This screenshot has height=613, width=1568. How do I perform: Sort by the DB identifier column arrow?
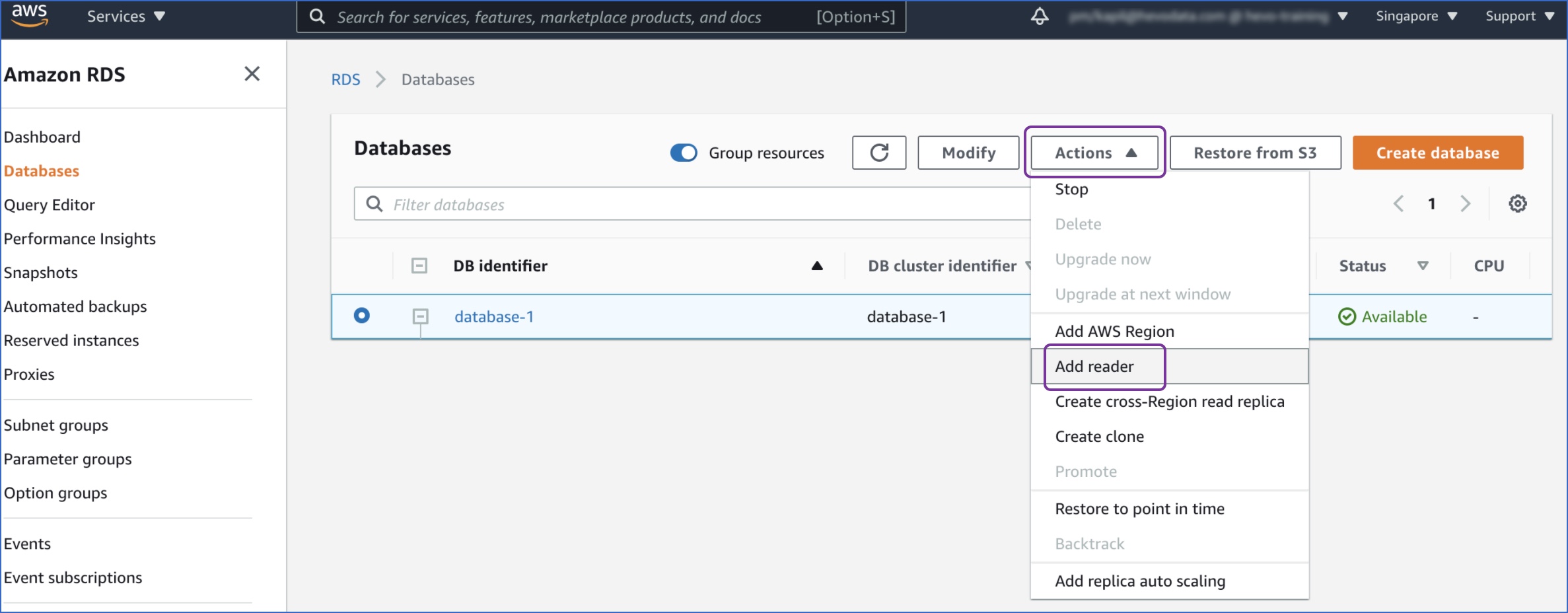pyautogui.click(x=817, y=266)
